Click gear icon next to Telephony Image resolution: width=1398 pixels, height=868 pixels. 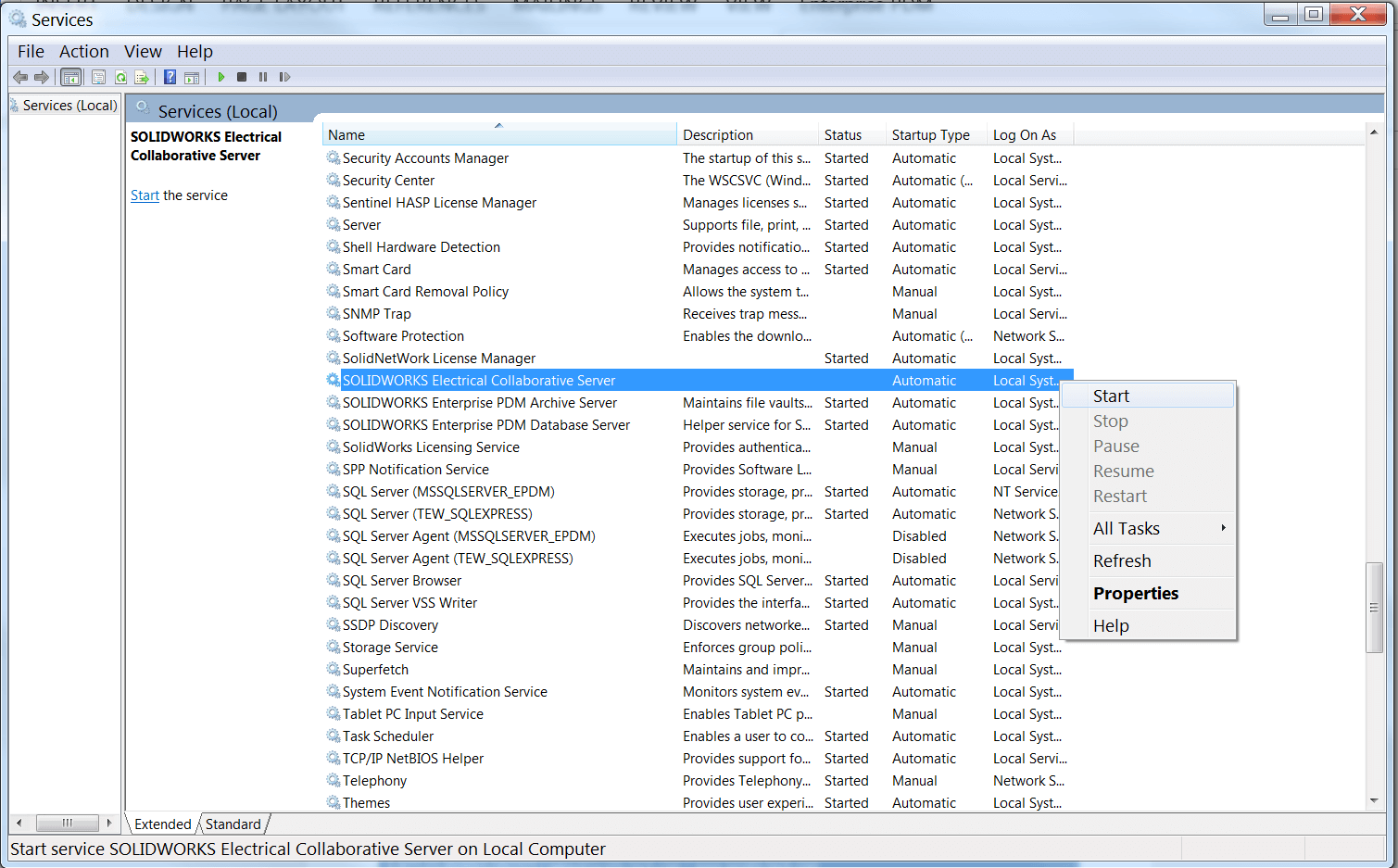pyautogui.click(x=334, y=780)
